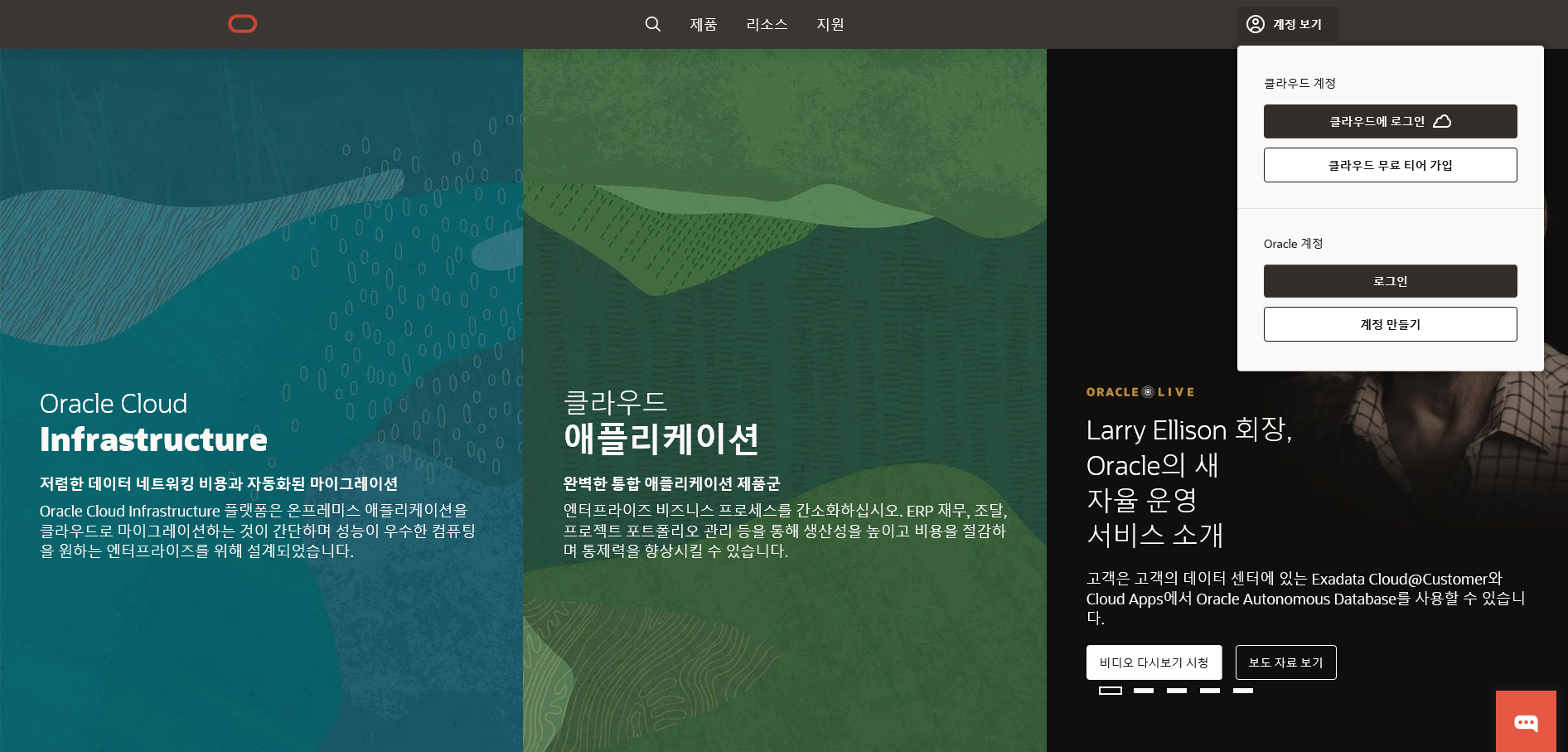Viewport: 1568px width, 752px height.
Task: Click the Exadata Cloud@Customer description paragraph
Action: pos(1306,599)
